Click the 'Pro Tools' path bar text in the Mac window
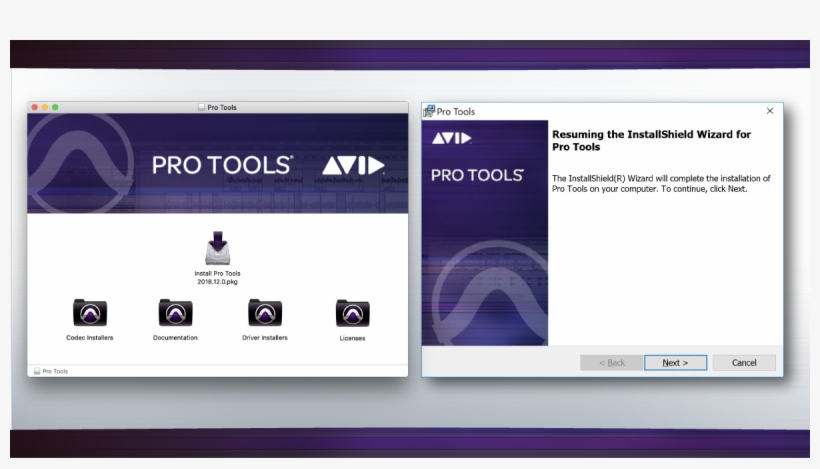The image size is (820, 469). coord(55,371)
